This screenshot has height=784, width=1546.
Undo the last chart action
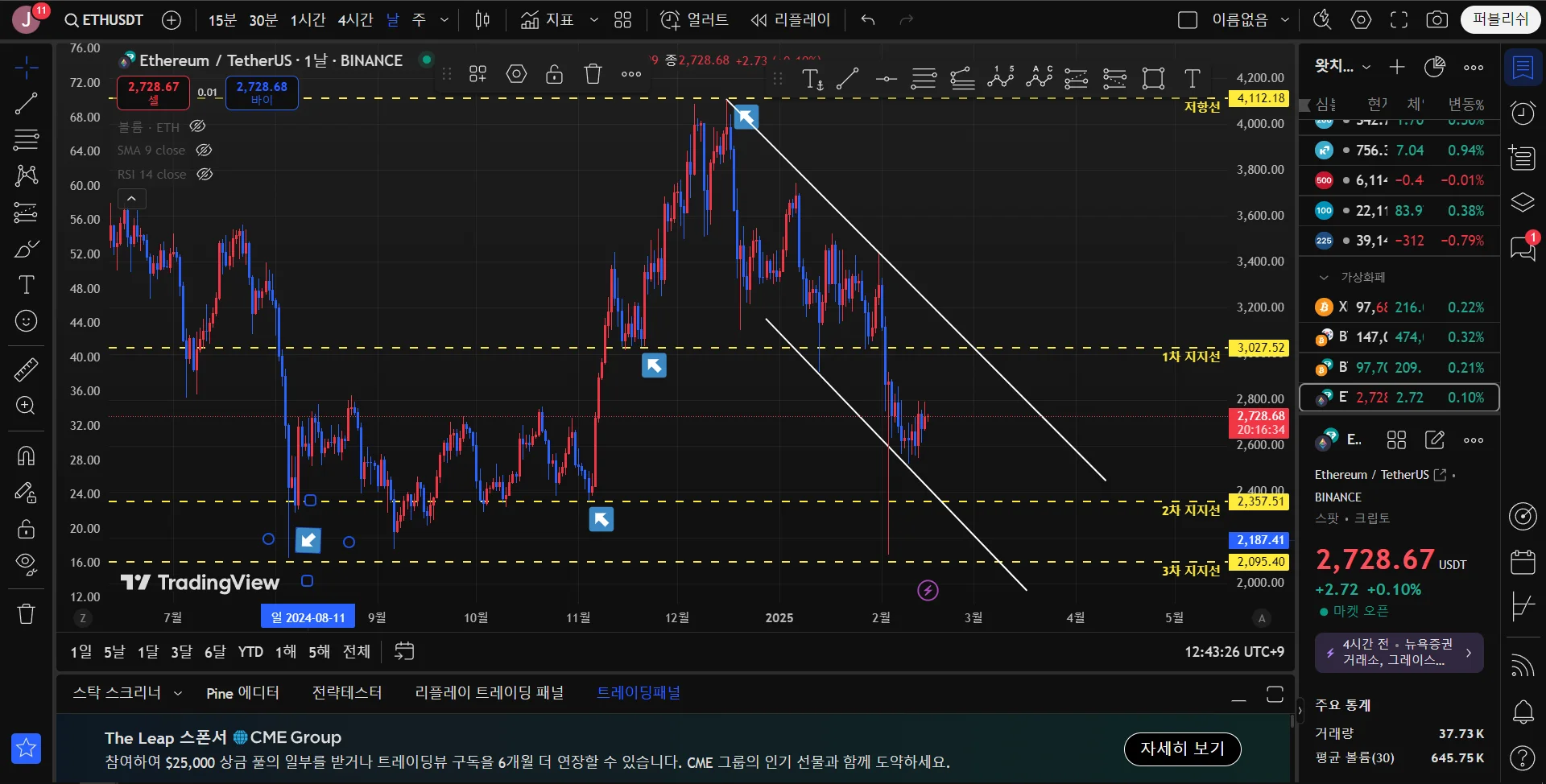868,20
